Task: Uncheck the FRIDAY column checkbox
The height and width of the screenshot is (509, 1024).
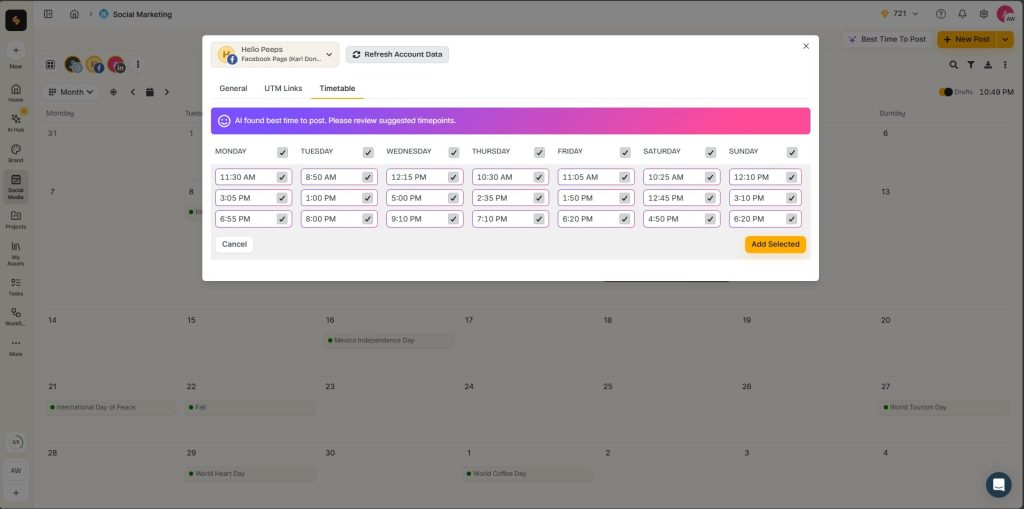Action: click(625, 152)
